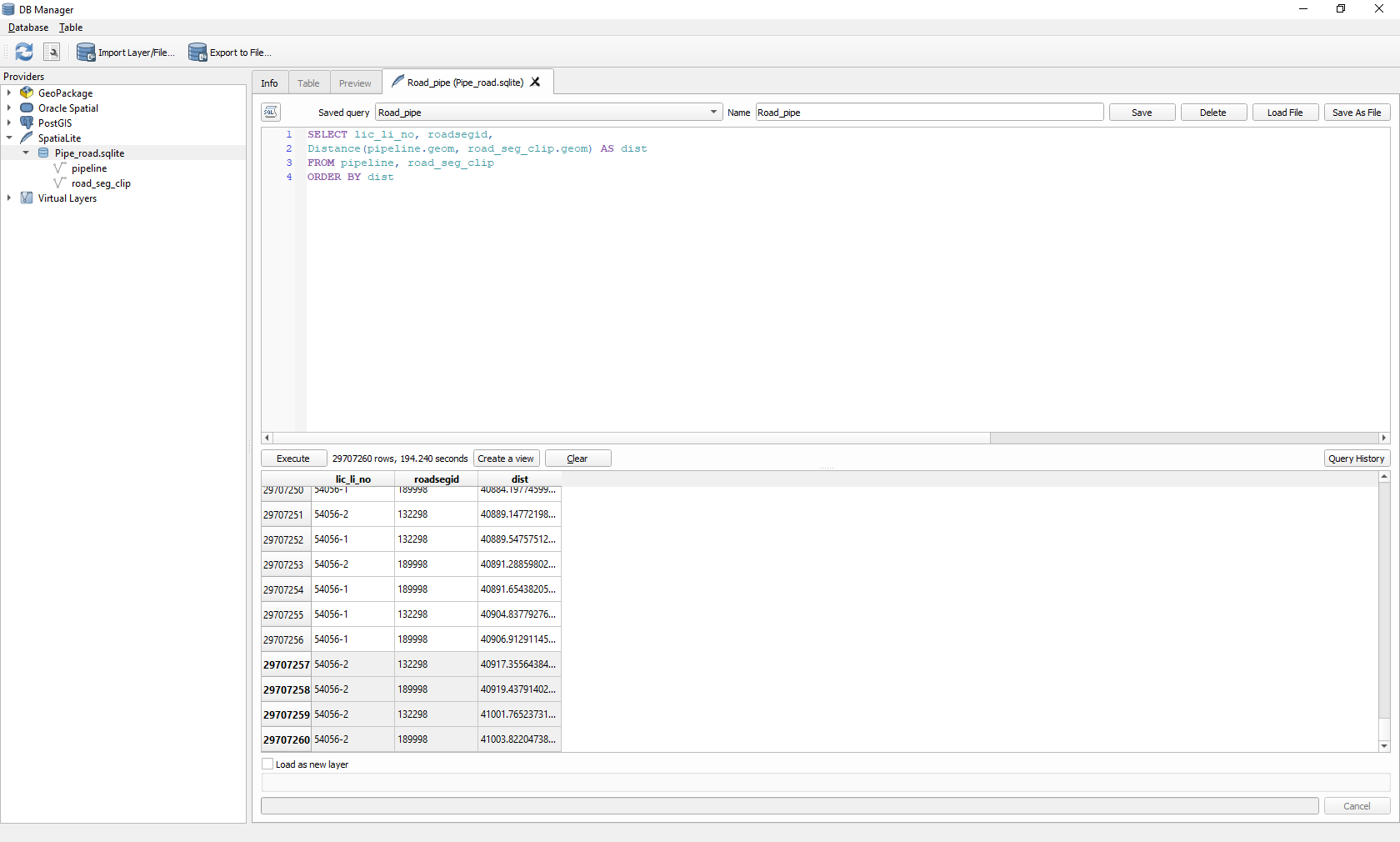The height and width of the screenshot is (842, 1400).
Task: Open the SQL Window toolbar icon
Action: click(52, 52)
